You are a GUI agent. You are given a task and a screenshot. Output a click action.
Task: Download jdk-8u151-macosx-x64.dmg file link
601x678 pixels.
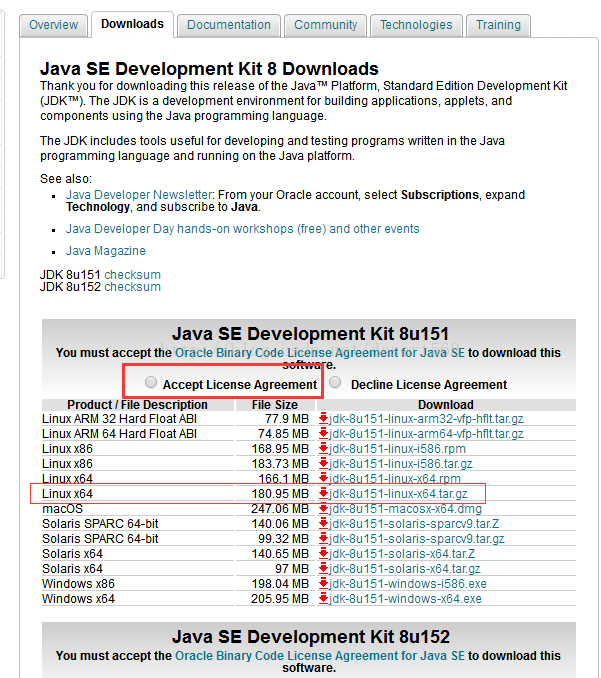tap(405, 508)
